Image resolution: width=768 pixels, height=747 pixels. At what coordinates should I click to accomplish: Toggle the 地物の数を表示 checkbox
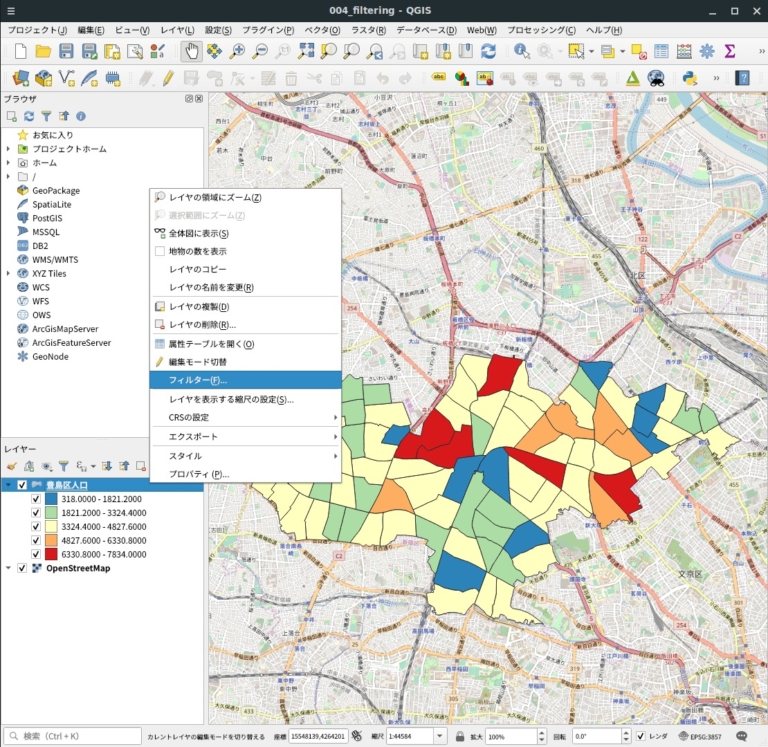pos(159,251)
